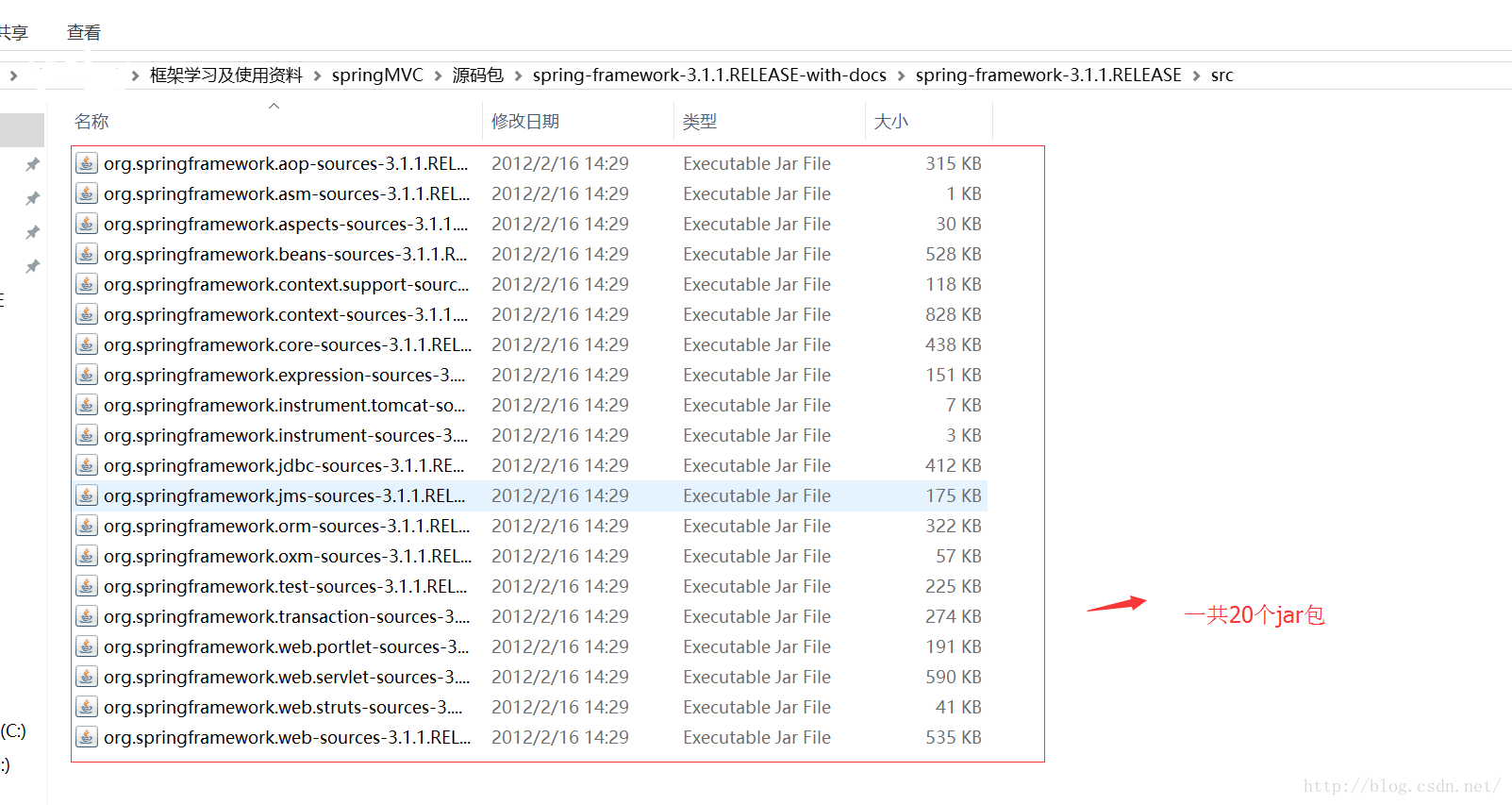
Task: Expand the leftmost address bar chevron
Action: [13, 75]
